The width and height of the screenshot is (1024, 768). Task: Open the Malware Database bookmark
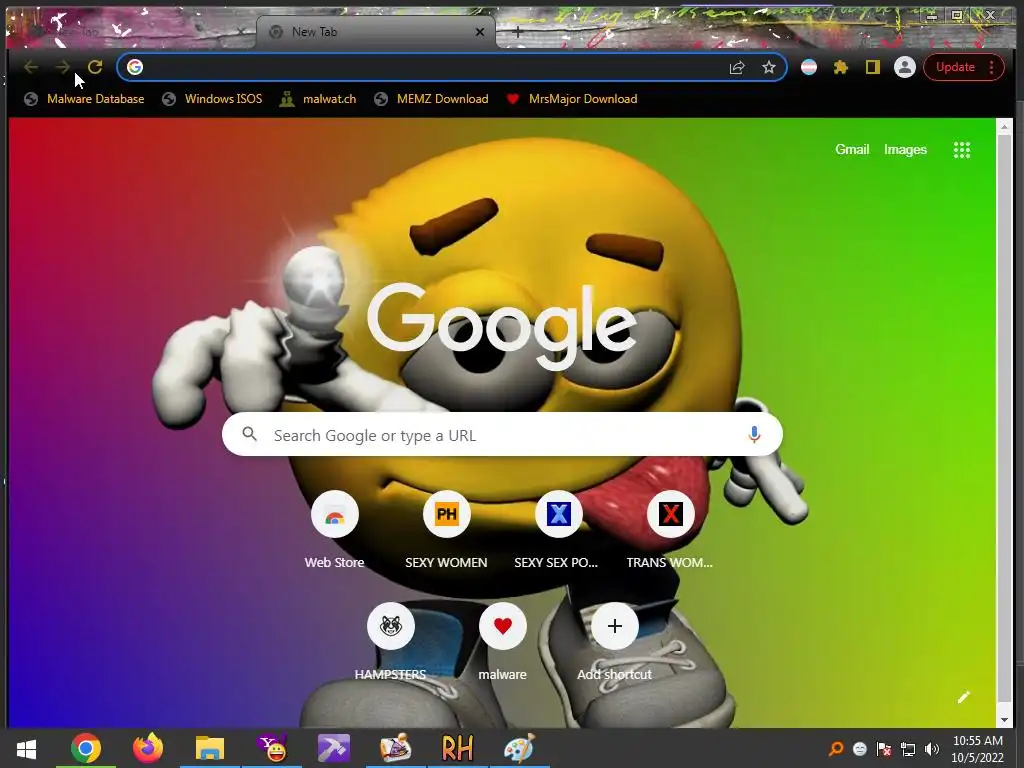pos(84,99)
